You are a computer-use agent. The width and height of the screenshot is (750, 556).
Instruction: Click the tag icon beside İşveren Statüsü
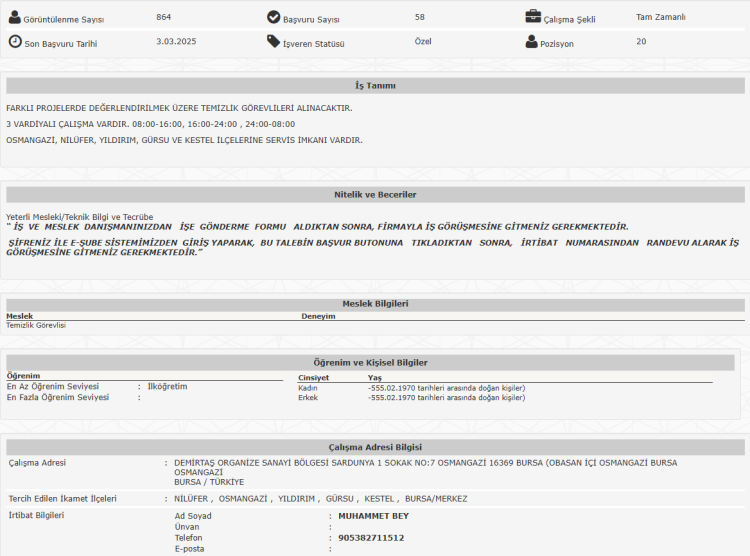(274, 42)
